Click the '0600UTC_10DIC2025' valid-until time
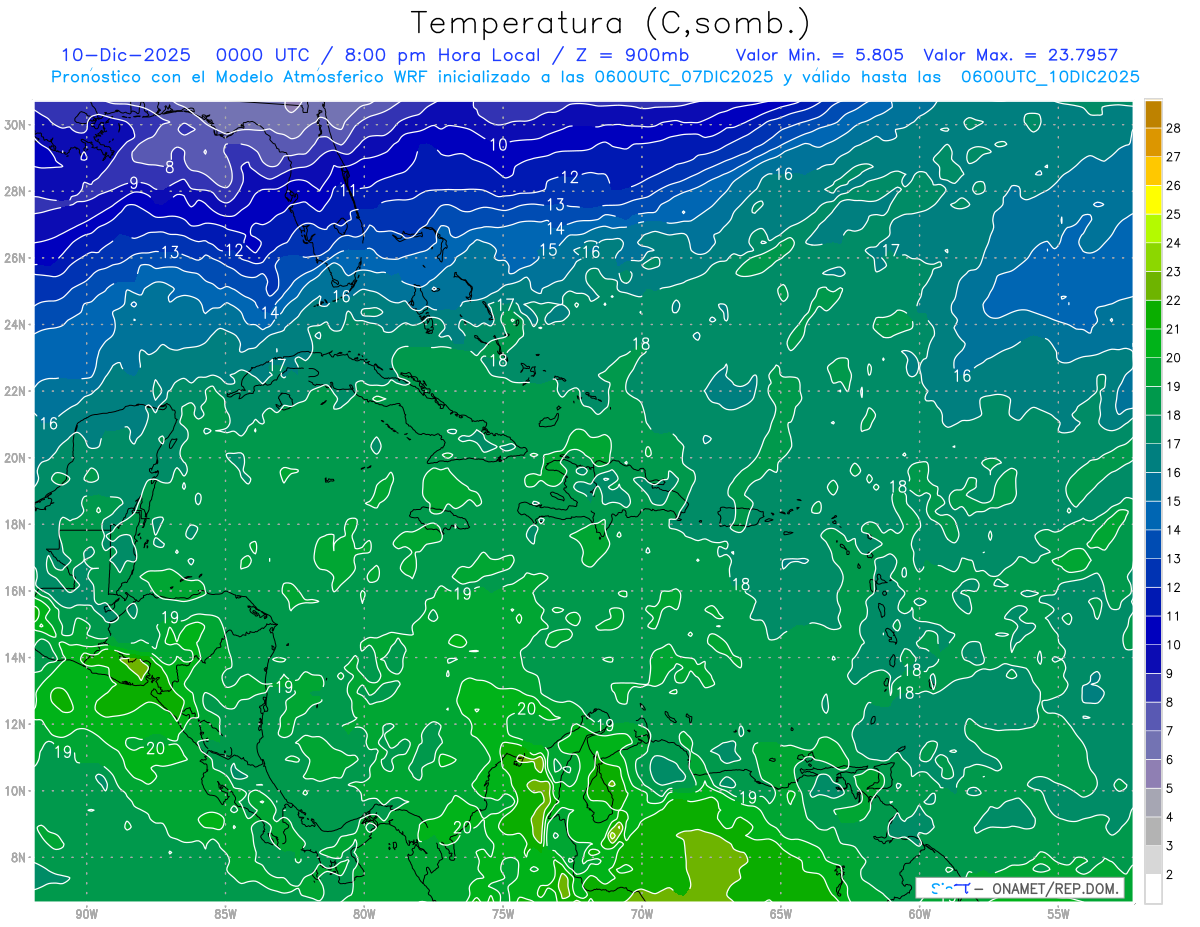This screenshot has width=1200, height=927. 1050,76
